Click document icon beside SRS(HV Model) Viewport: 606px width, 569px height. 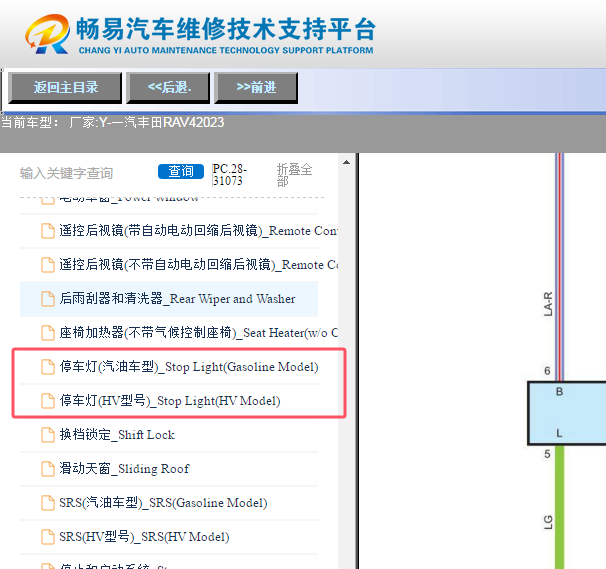click(x=48, y=537)
